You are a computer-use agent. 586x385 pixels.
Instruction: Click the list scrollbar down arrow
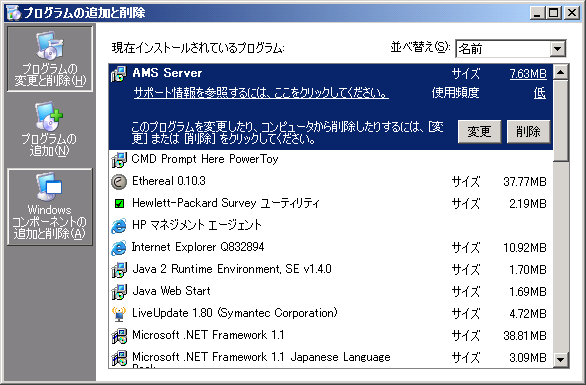click(x=561, y=360)
